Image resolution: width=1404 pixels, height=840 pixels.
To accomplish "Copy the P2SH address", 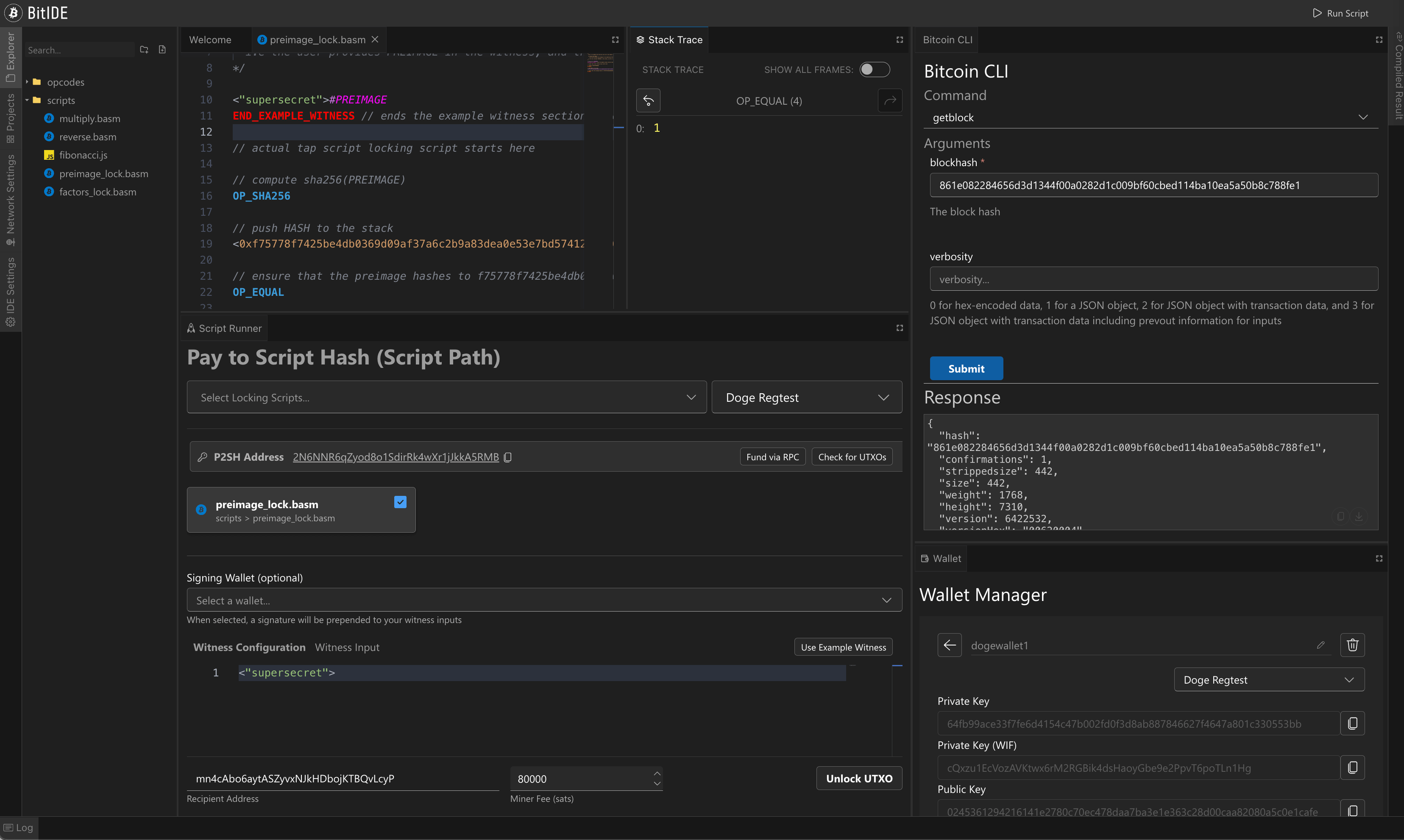I will click(508, 457).
